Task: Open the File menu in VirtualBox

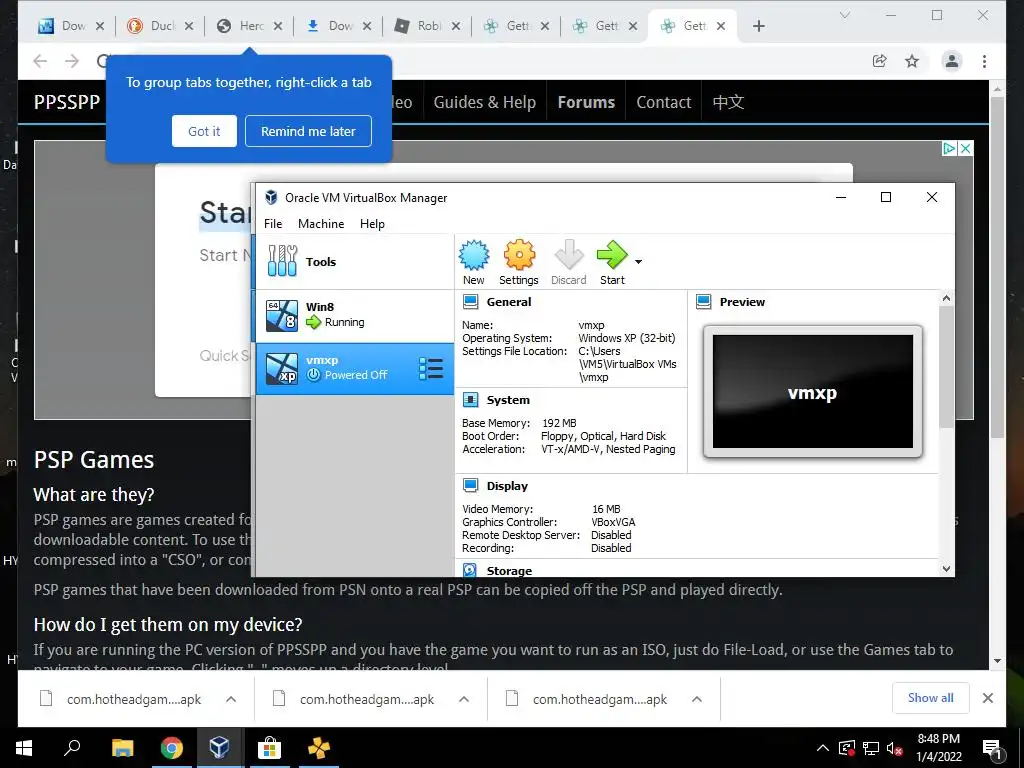Action: [273, 223]
